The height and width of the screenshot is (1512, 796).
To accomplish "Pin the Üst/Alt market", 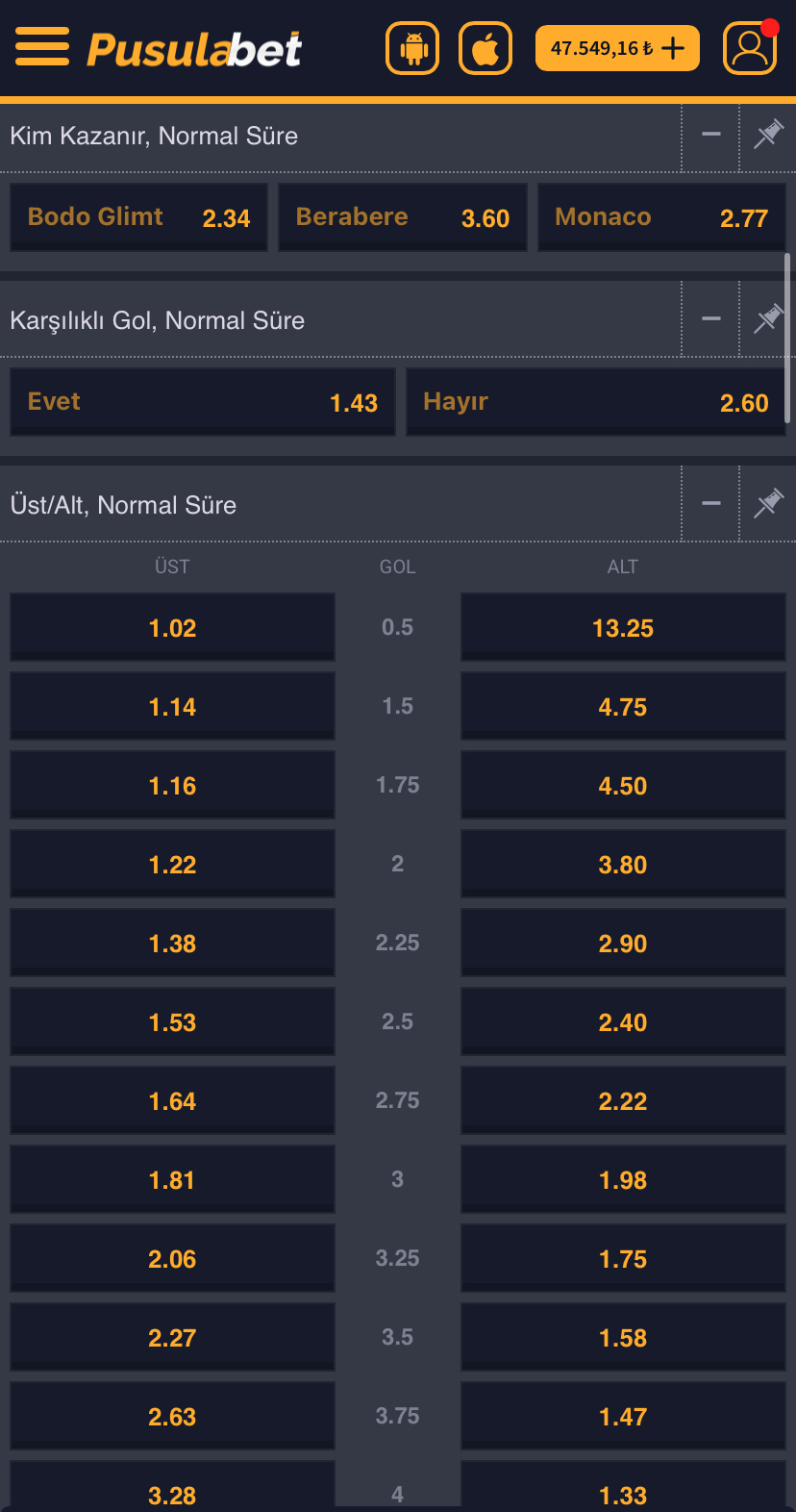I will (x=768, y=503).
